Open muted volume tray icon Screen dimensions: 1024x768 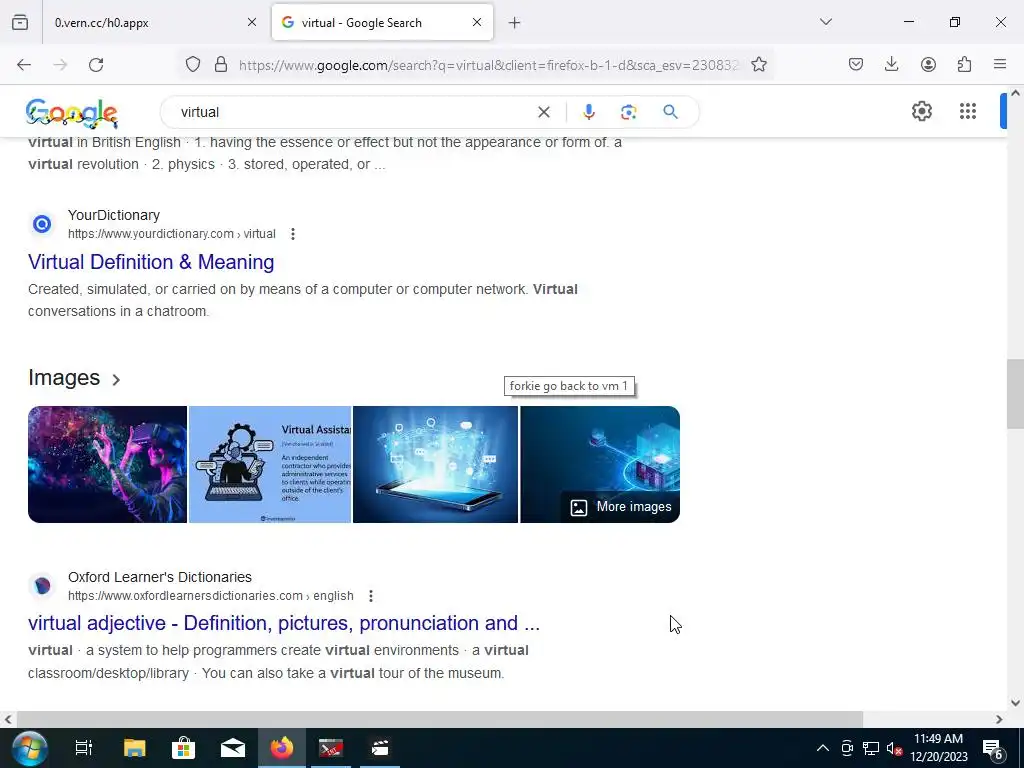coord(894,748)
